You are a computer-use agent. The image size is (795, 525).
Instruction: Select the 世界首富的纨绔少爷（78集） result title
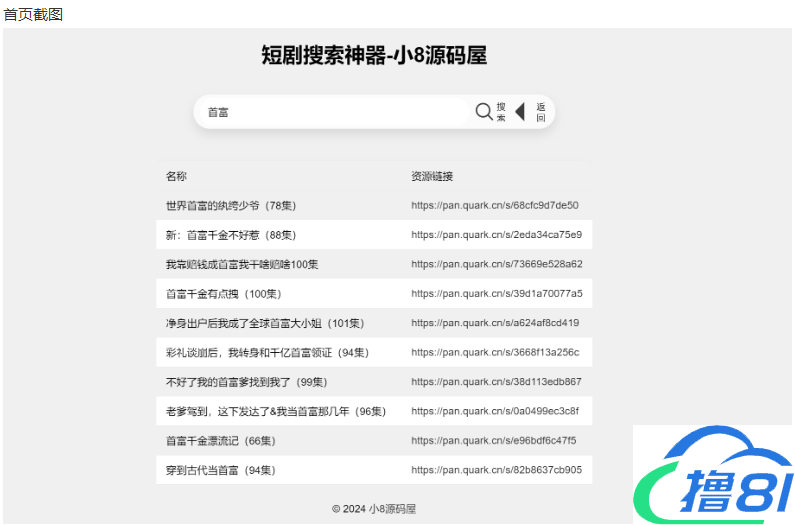coord(231,206)
